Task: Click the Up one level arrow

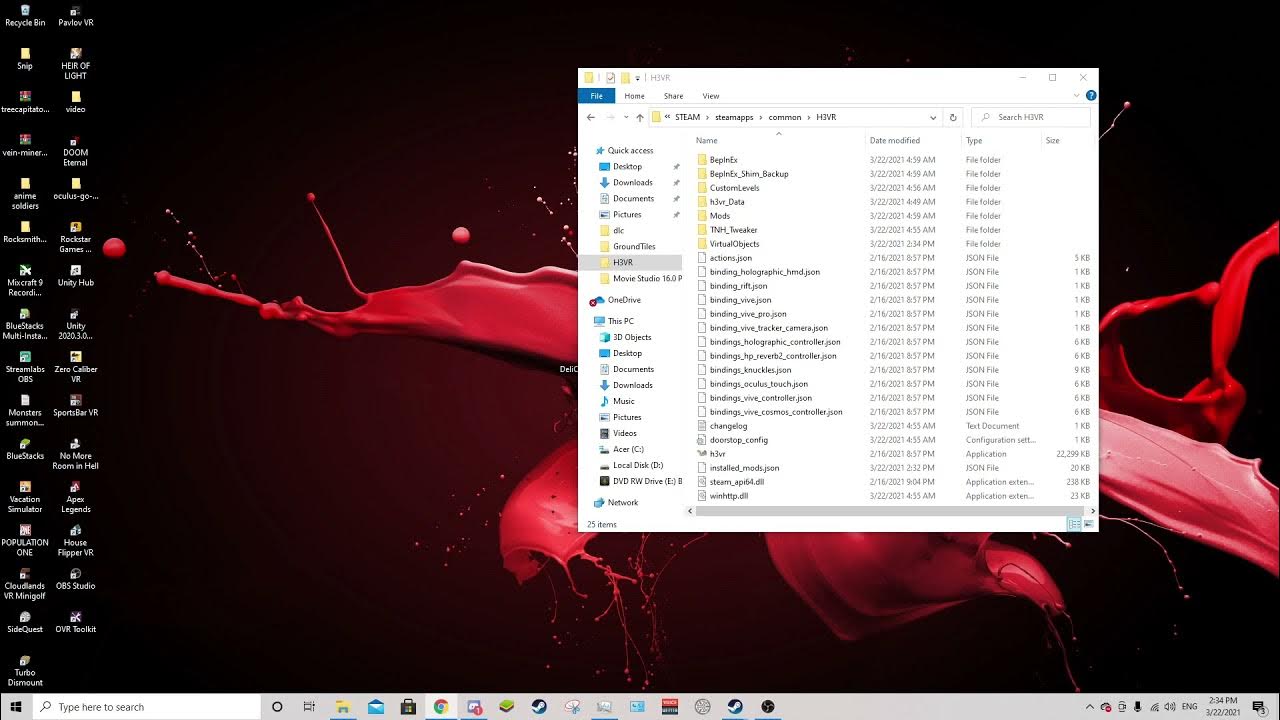Action: pos(640,117)
